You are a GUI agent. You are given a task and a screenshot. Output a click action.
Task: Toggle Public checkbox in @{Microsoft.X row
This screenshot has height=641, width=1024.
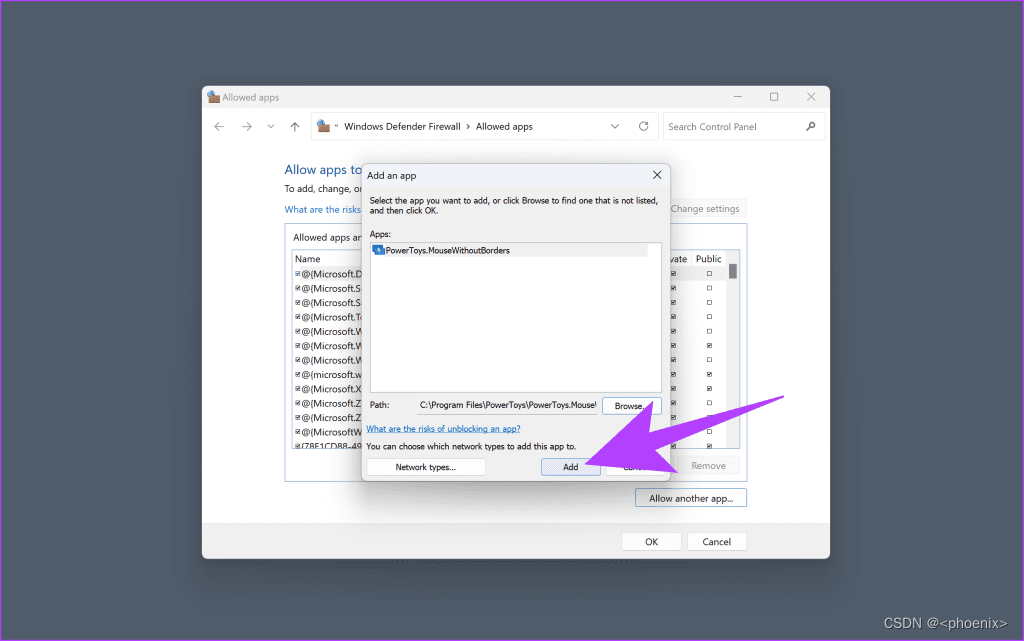click(x=709, y=389)
